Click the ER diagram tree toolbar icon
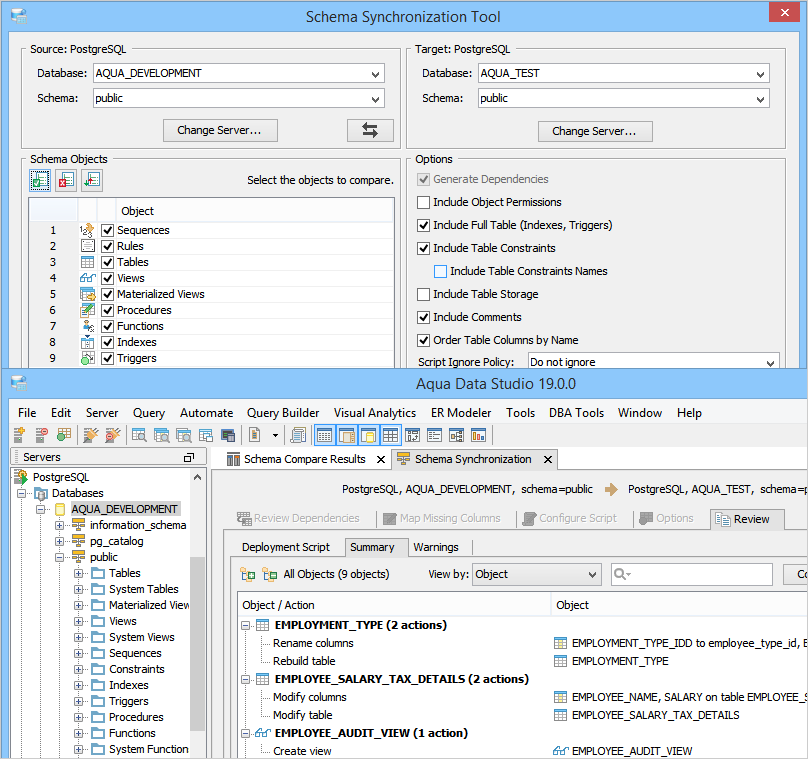Image resolution: width=808 pixels, height=759 pixels. pyautogui.click(x=457, y=435)
